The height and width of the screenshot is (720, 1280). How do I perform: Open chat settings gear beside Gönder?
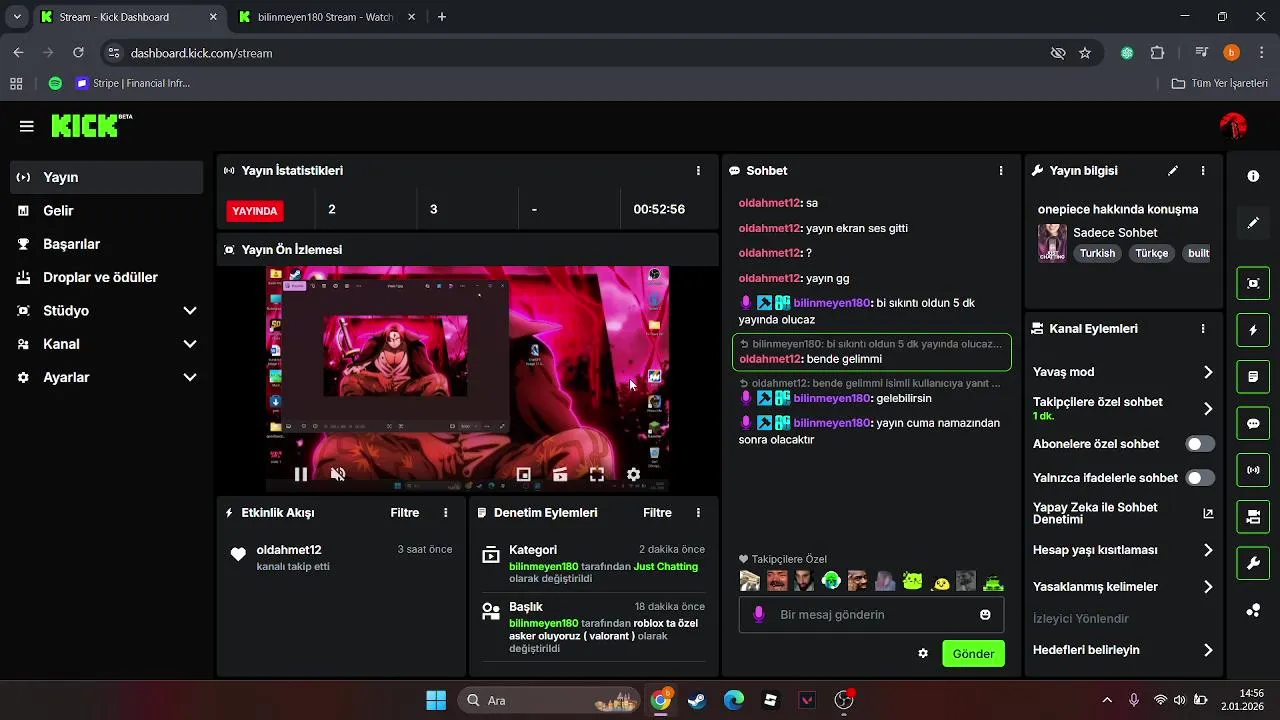[x=923, y=654]
